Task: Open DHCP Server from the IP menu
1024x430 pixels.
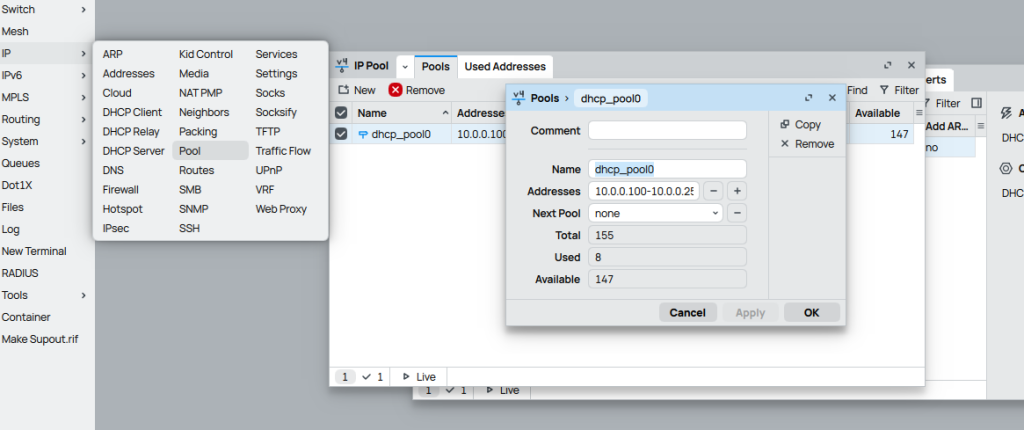Action: point(133,151)
